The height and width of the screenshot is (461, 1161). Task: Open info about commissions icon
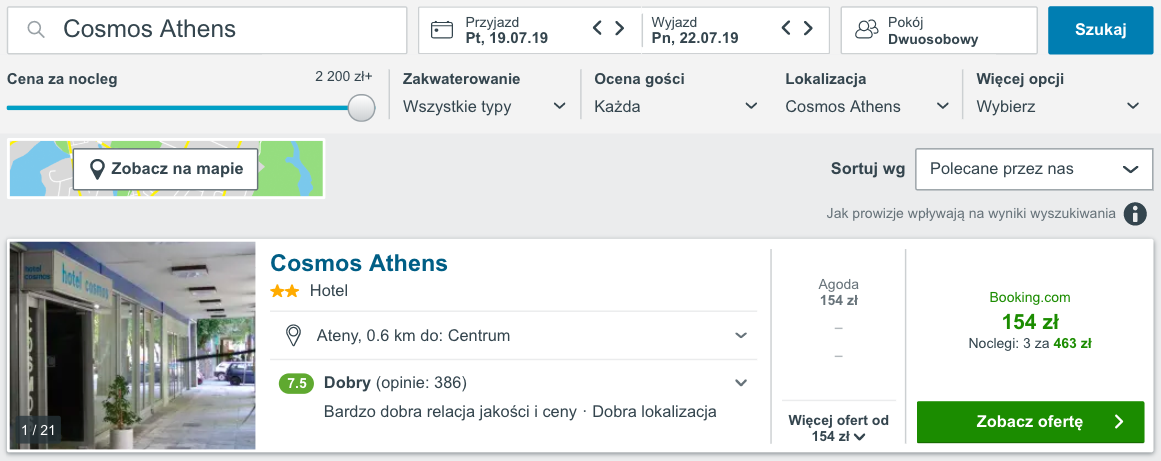pyautogui.click(x=1134, y=213)
